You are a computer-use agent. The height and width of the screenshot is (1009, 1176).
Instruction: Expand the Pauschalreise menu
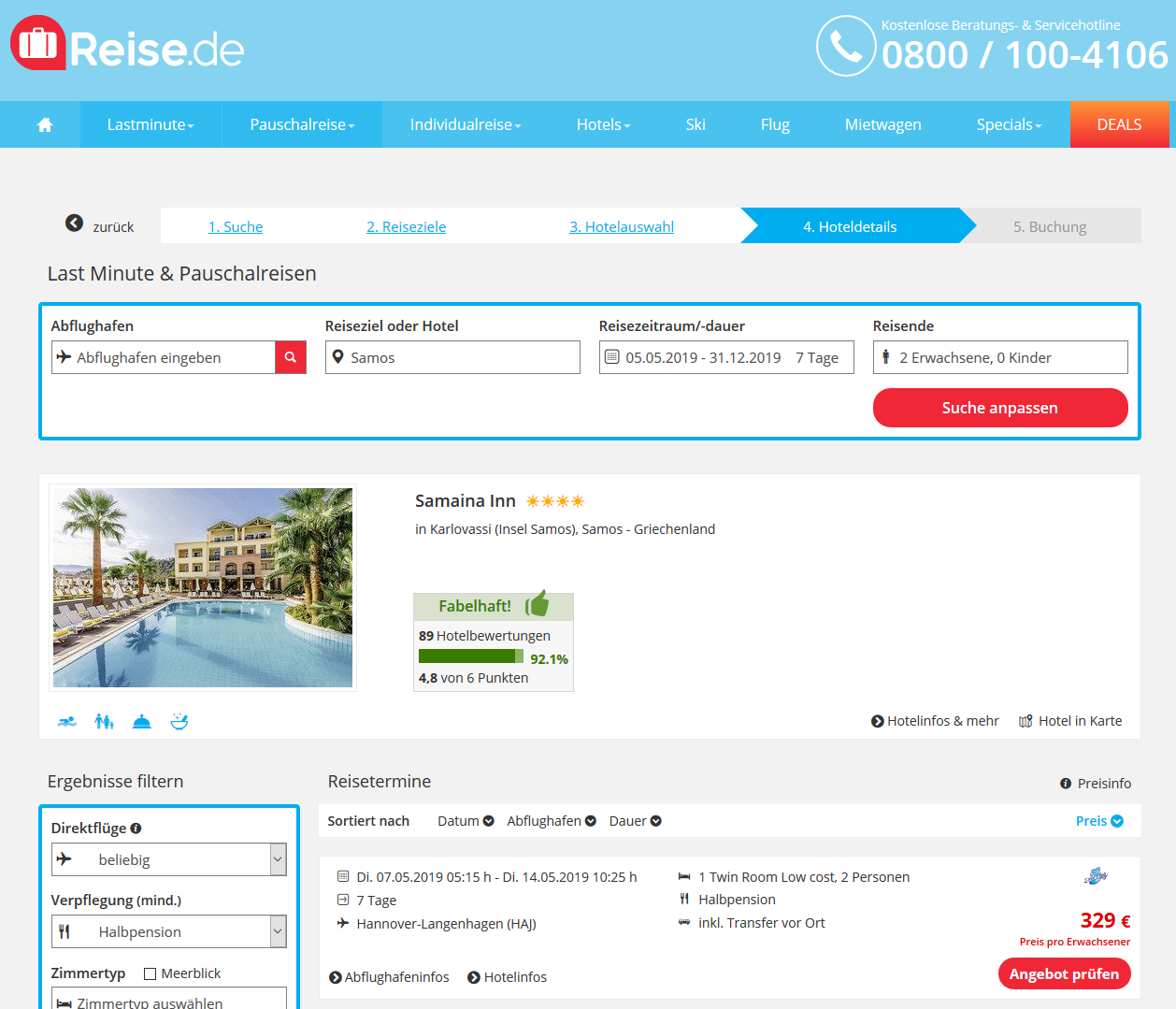(x=302, y=124)
